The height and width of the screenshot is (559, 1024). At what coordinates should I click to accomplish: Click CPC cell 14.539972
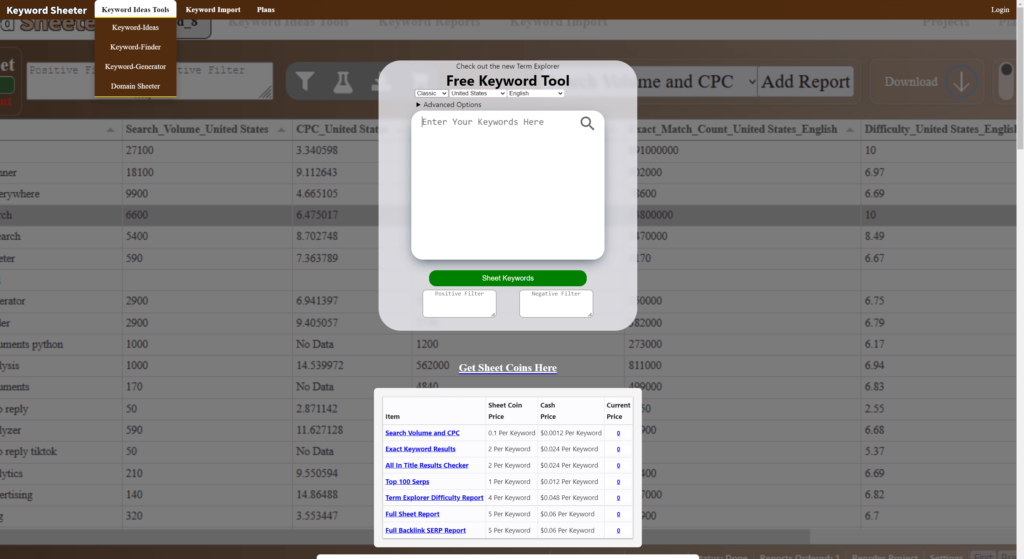319,366
